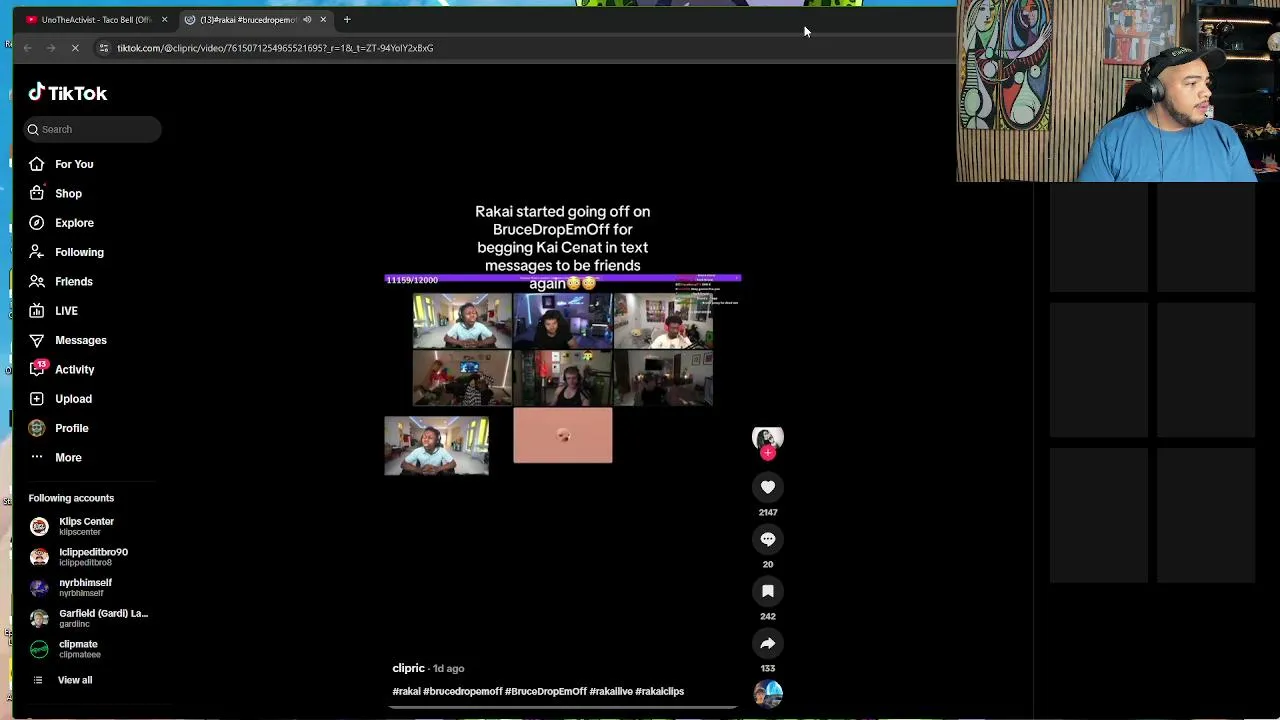Screen dimensions: 1280x720
Task: Open the Friends page
Action: (74, 282)
